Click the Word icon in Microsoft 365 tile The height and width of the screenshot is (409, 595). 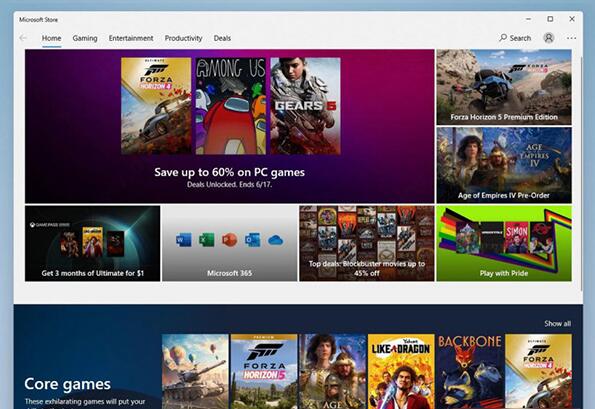click(x=184, y=240)
